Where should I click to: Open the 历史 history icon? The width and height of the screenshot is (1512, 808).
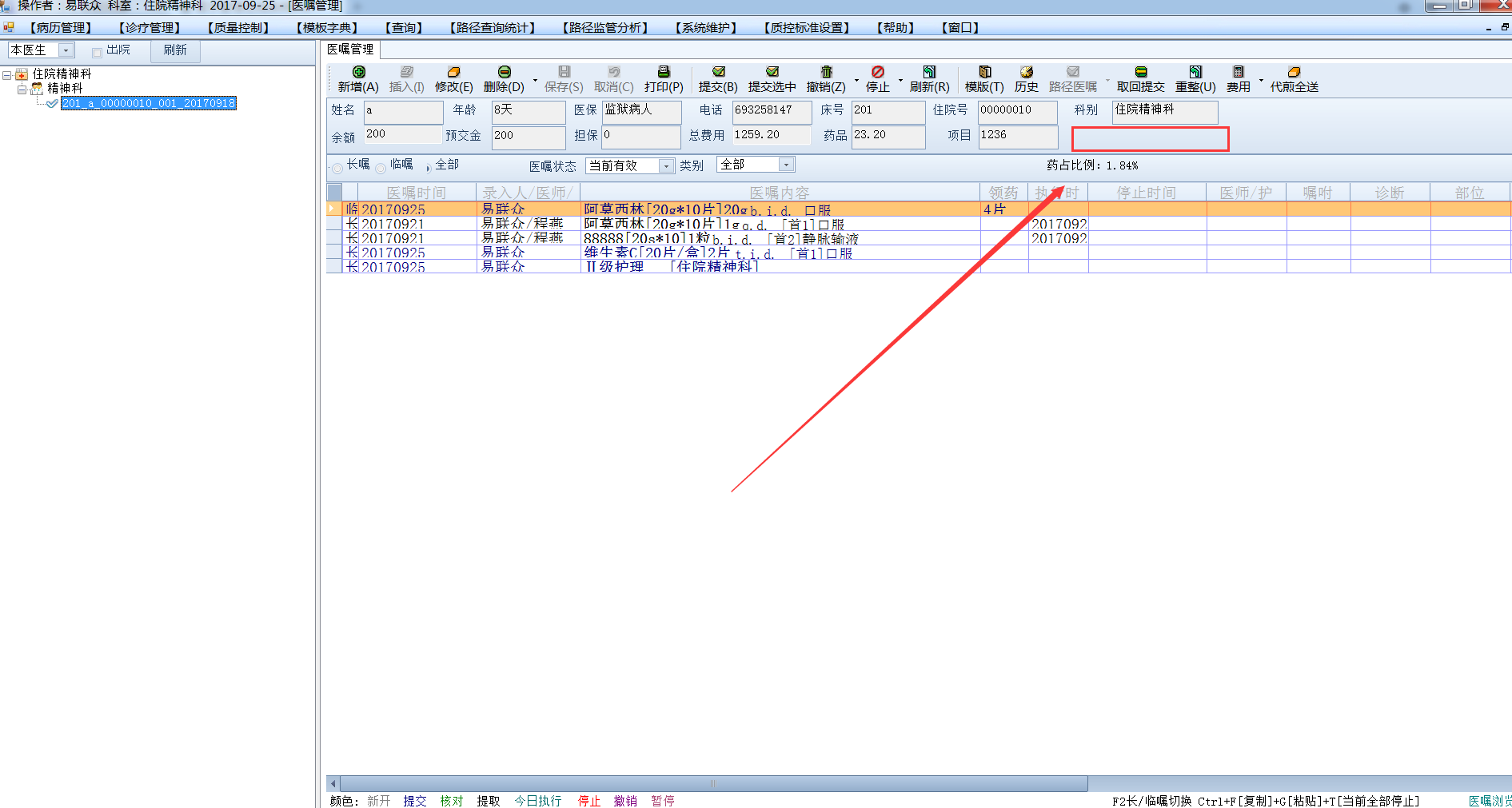[1026, 72]
